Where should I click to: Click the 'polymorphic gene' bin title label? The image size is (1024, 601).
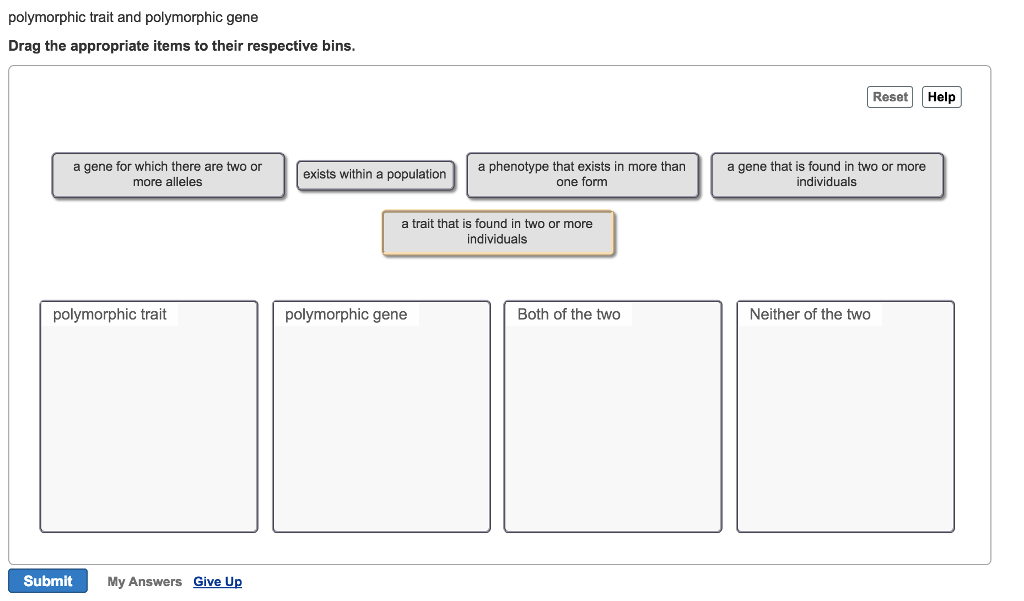tap(346, 315)
